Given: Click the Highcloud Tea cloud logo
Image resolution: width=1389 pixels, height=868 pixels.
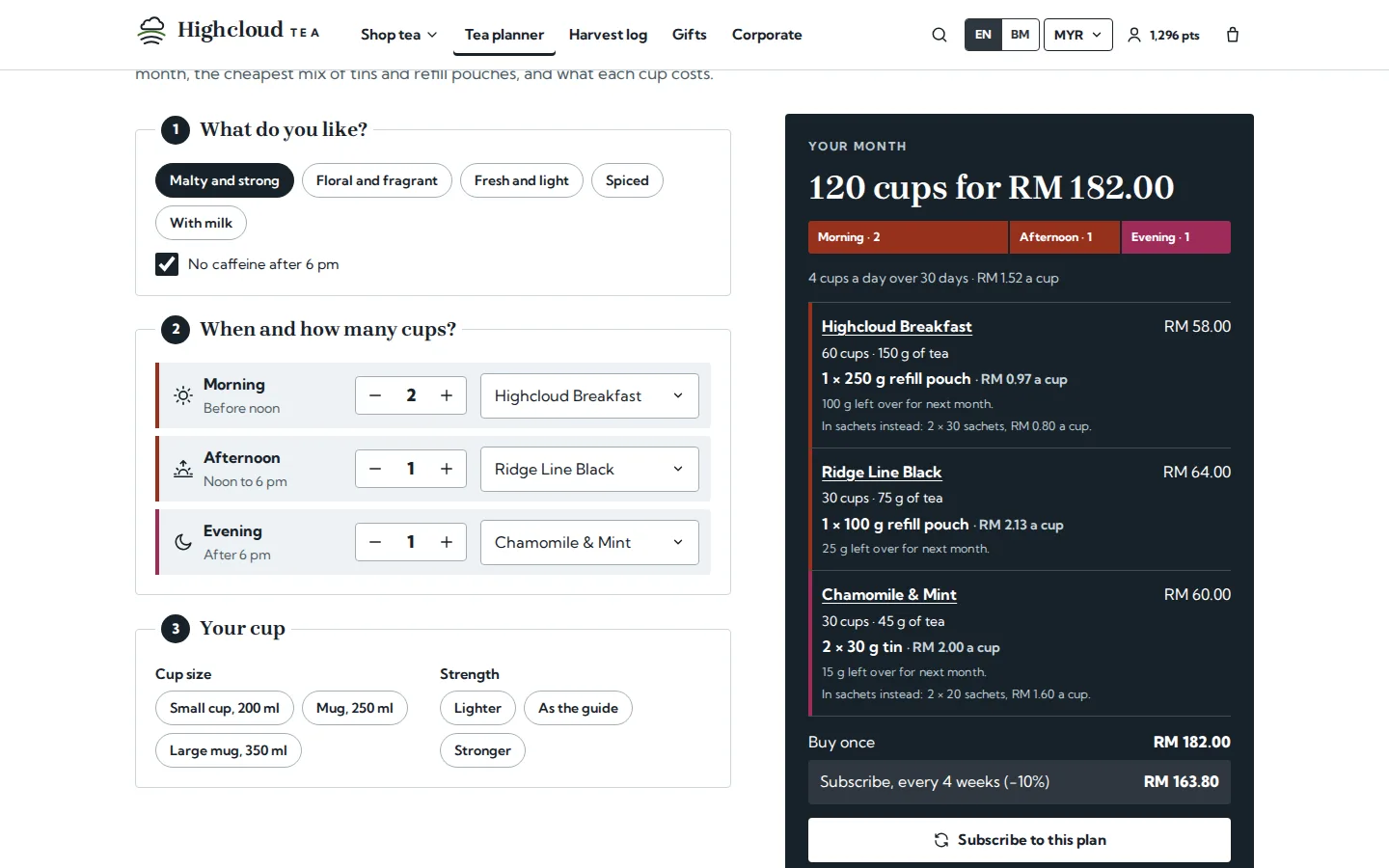Looking at the screenshot, I should coord(151,31).
